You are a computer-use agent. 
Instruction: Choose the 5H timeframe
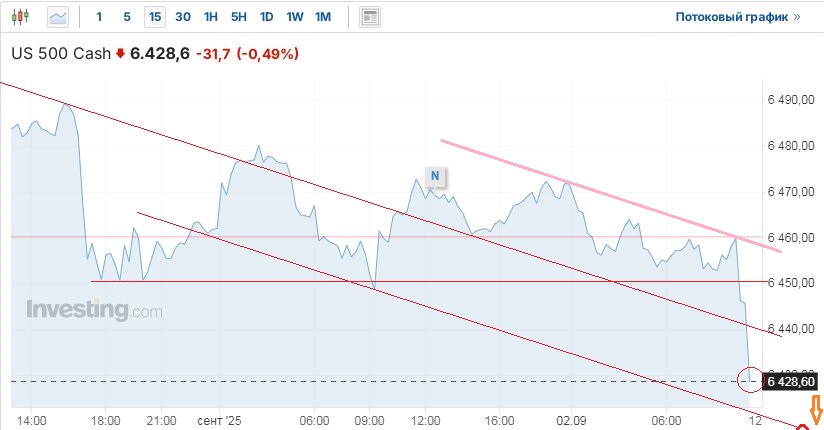coord(238,17)
